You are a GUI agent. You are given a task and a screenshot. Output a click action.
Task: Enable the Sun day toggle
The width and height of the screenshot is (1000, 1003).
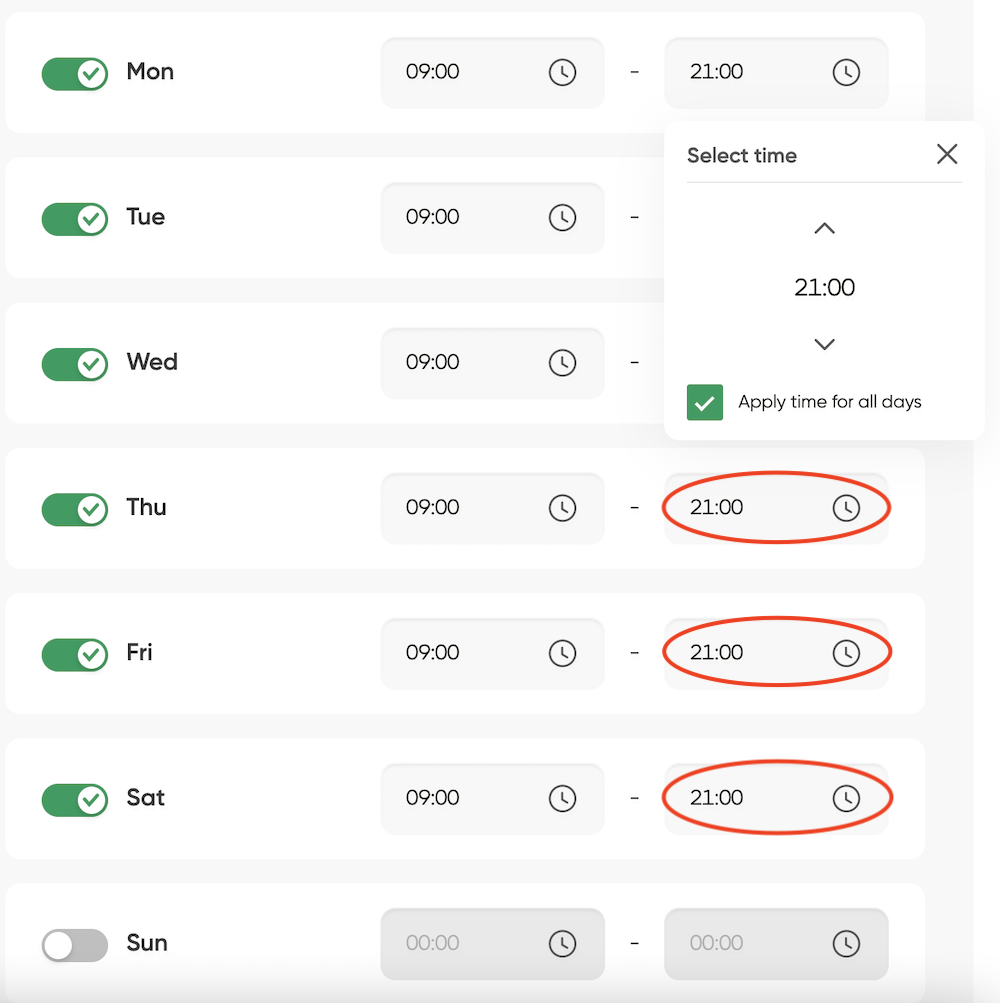75,945
